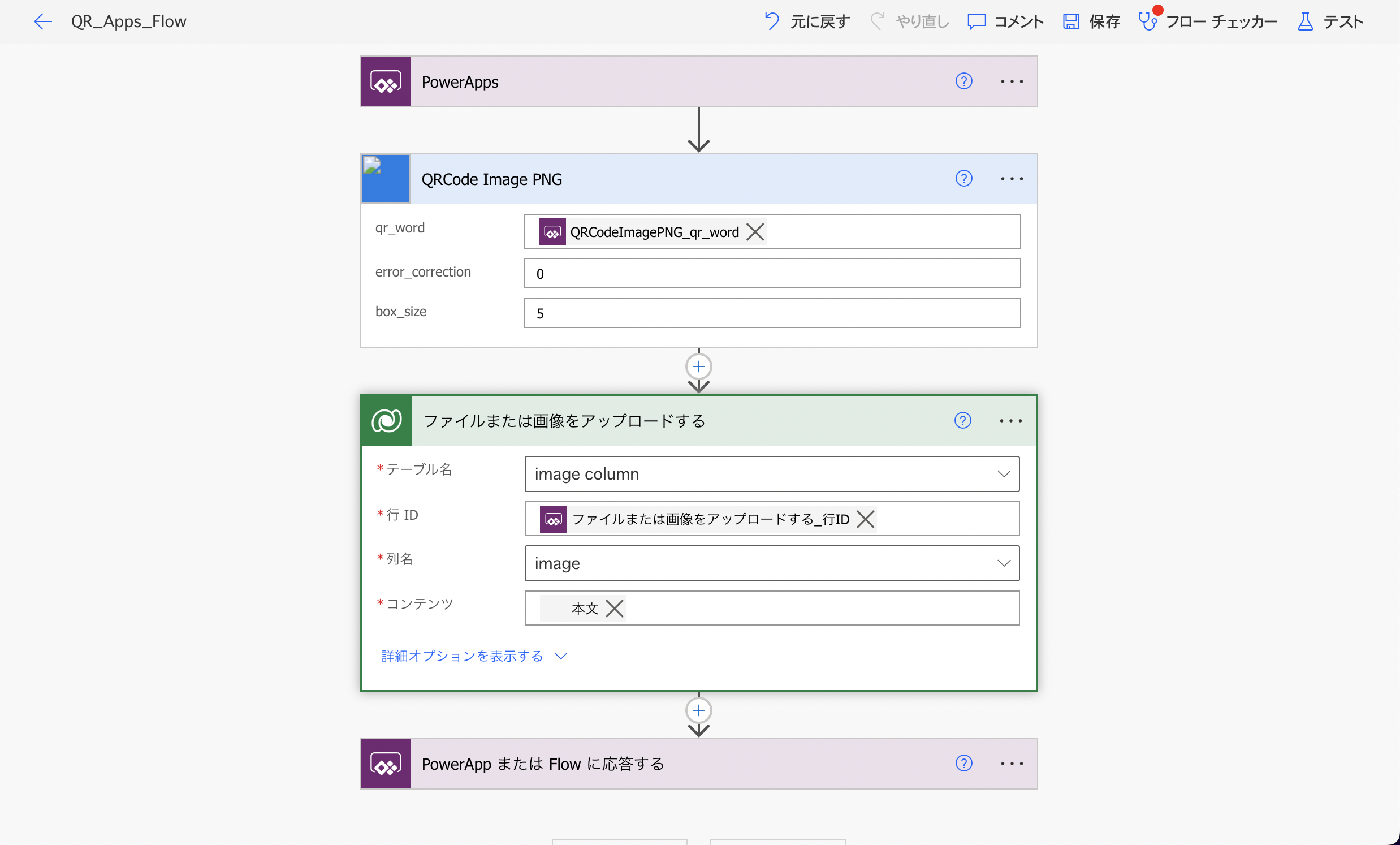Click the error_correction input field
Image resolution: width=1400 pixels, height=845 pixels.
[772, 273]
